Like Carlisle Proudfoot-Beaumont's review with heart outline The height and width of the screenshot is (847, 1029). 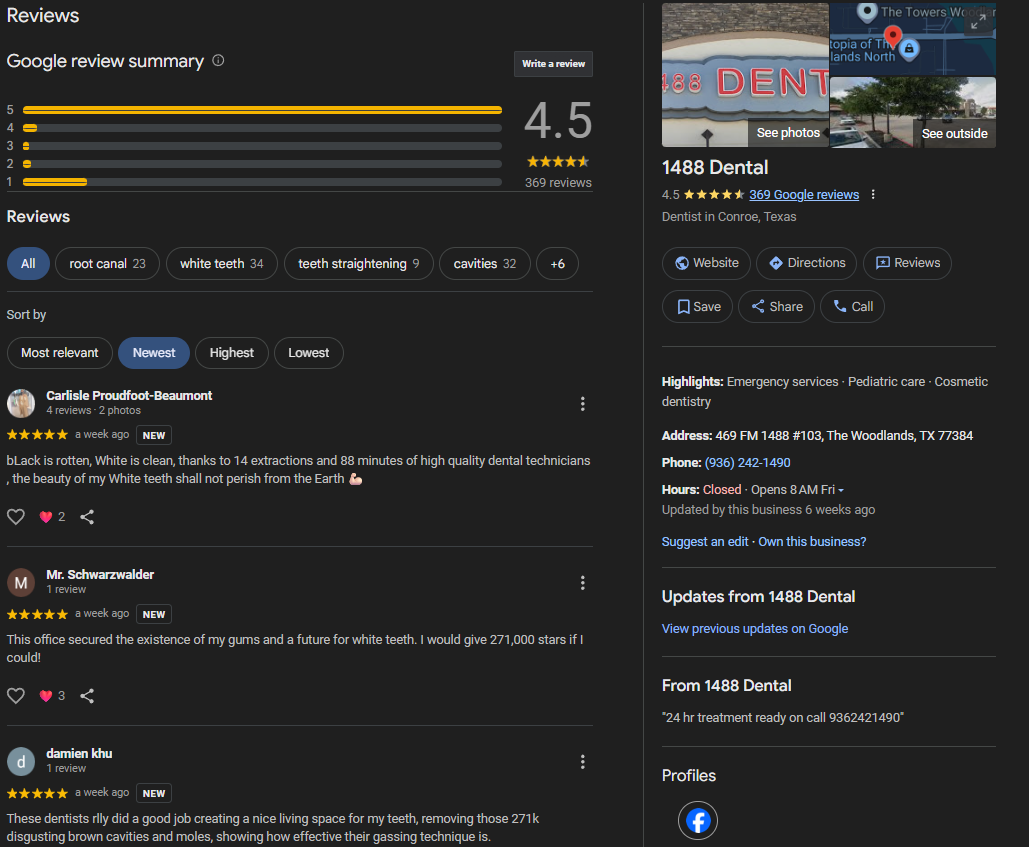tap(16, 516)
